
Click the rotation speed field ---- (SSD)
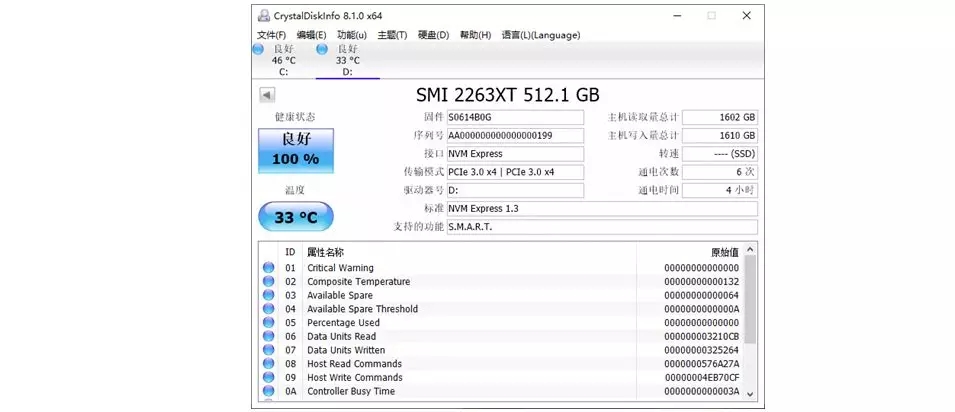click(720, 154)
